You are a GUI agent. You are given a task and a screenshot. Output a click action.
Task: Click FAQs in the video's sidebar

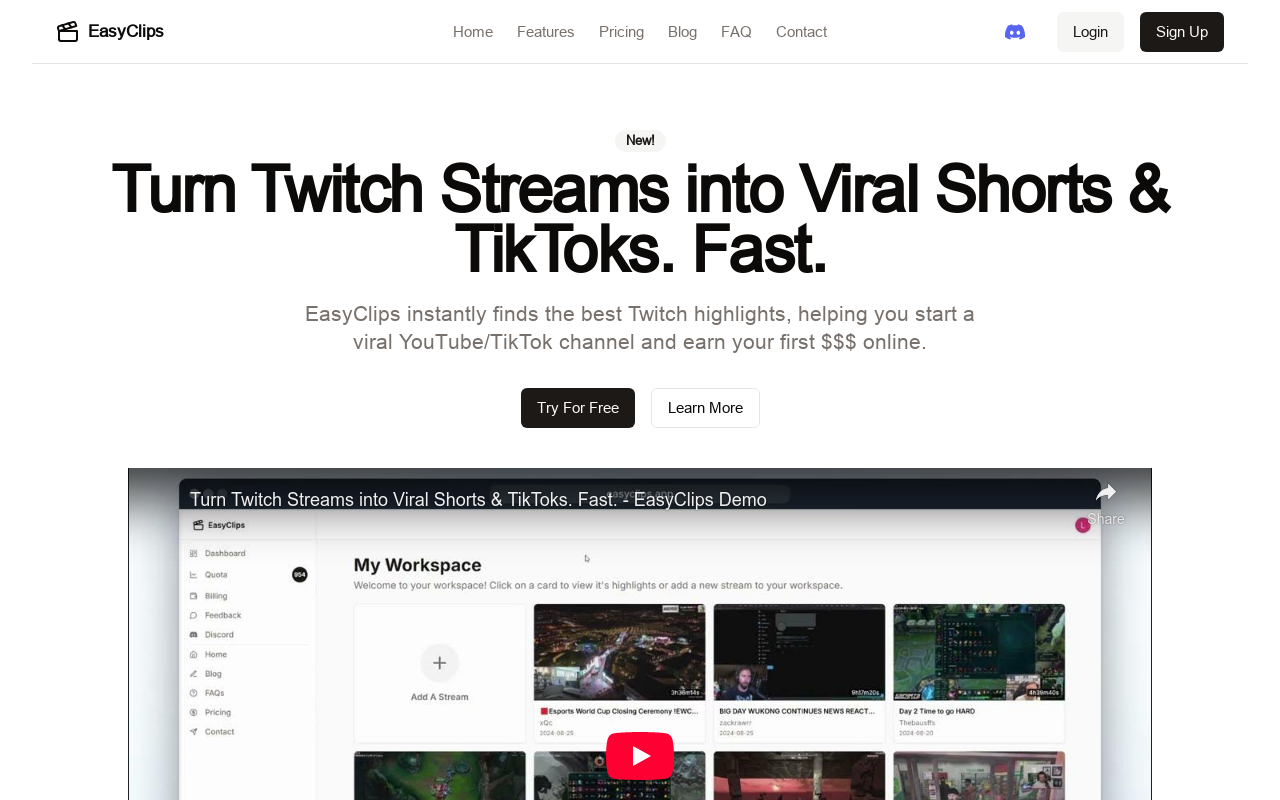(214, 693)
